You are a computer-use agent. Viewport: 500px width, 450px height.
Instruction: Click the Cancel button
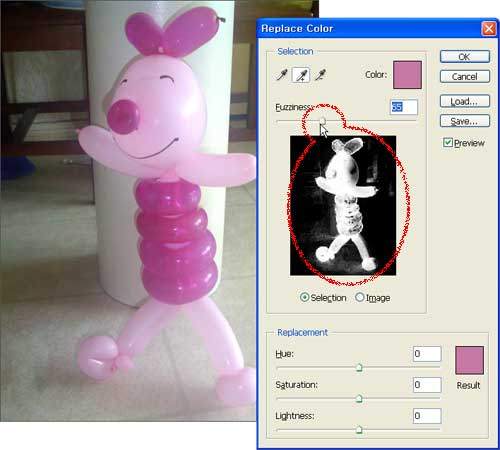point(465,77)
